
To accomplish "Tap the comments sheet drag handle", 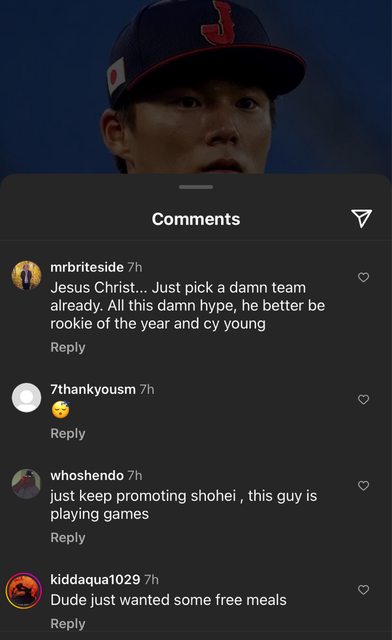I will [x=196, y=187].
